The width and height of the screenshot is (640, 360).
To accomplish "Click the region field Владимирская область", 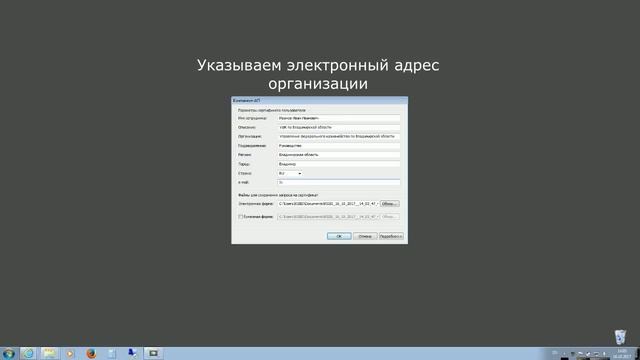I will coord(339,155).
